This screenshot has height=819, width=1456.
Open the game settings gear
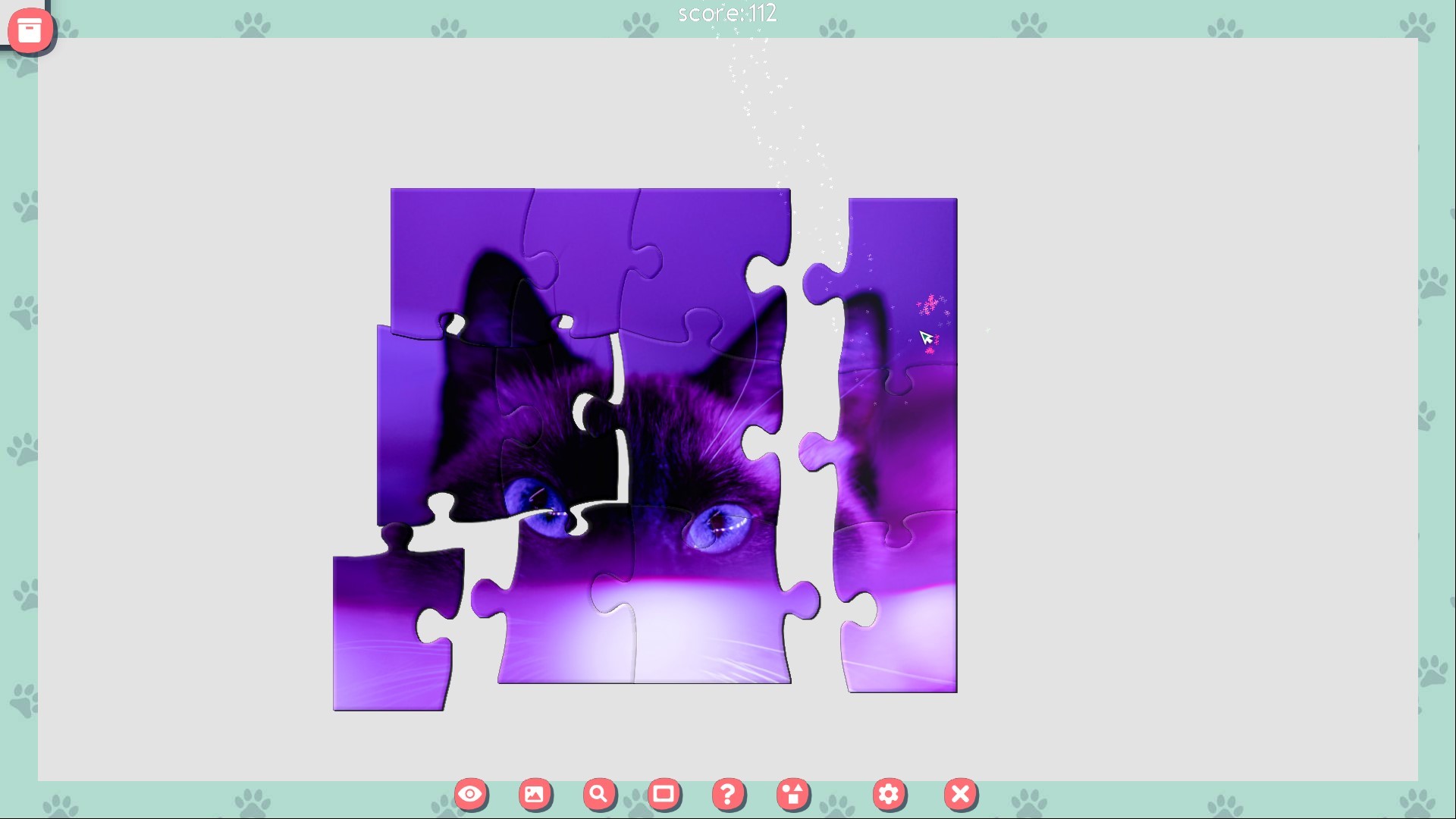click(x=890, y=794)
